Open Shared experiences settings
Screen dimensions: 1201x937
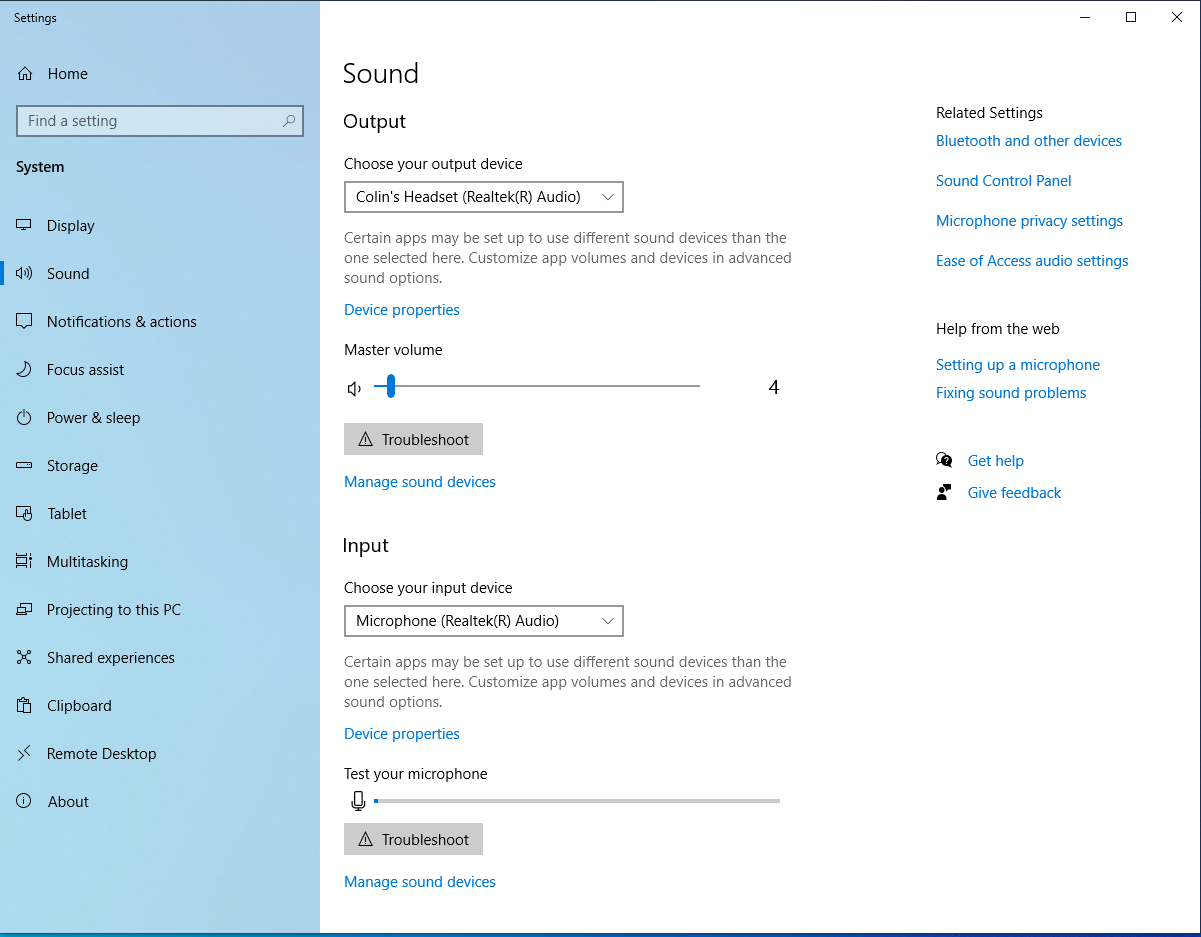click(160, 658)
